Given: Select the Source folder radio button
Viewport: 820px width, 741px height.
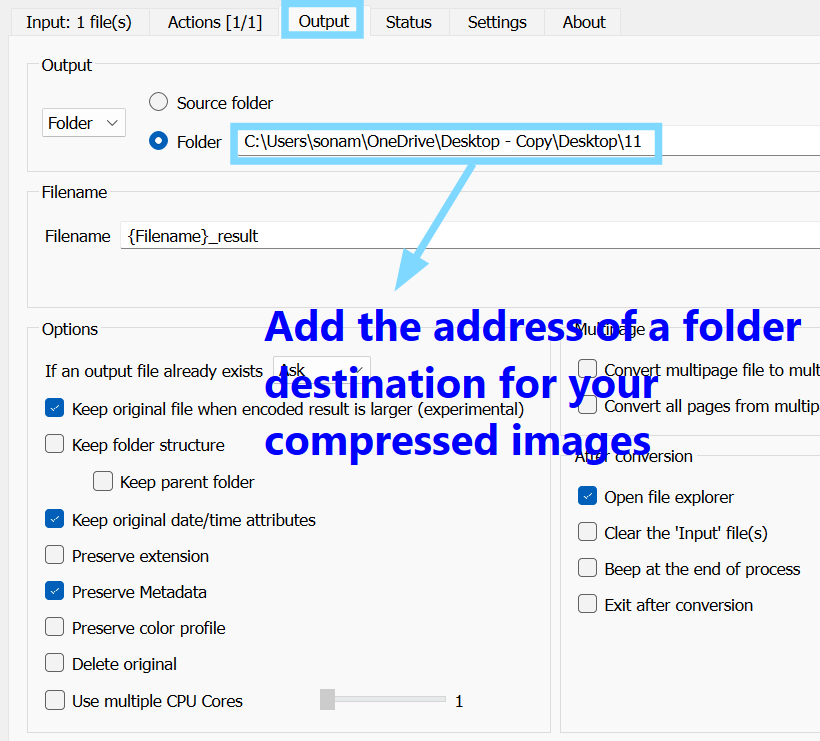Looking at the screenshot, I should [158, 102].
